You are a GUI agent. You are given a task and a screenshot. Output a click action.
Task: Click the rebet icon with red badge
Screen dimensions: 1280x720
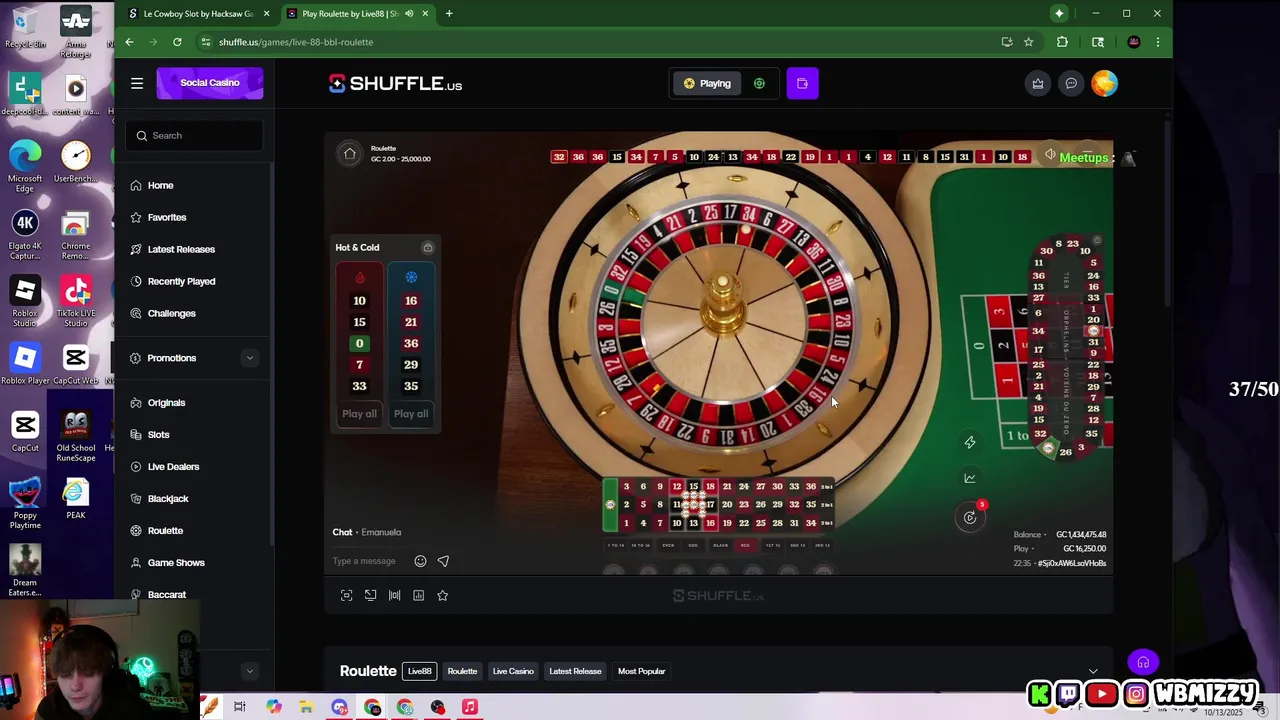[970, 517]
